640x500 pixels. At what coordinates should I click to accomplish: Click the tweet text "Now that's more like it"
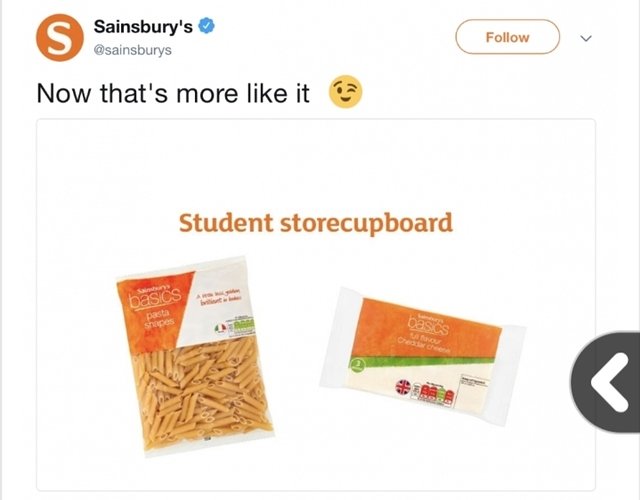(172, 94)
